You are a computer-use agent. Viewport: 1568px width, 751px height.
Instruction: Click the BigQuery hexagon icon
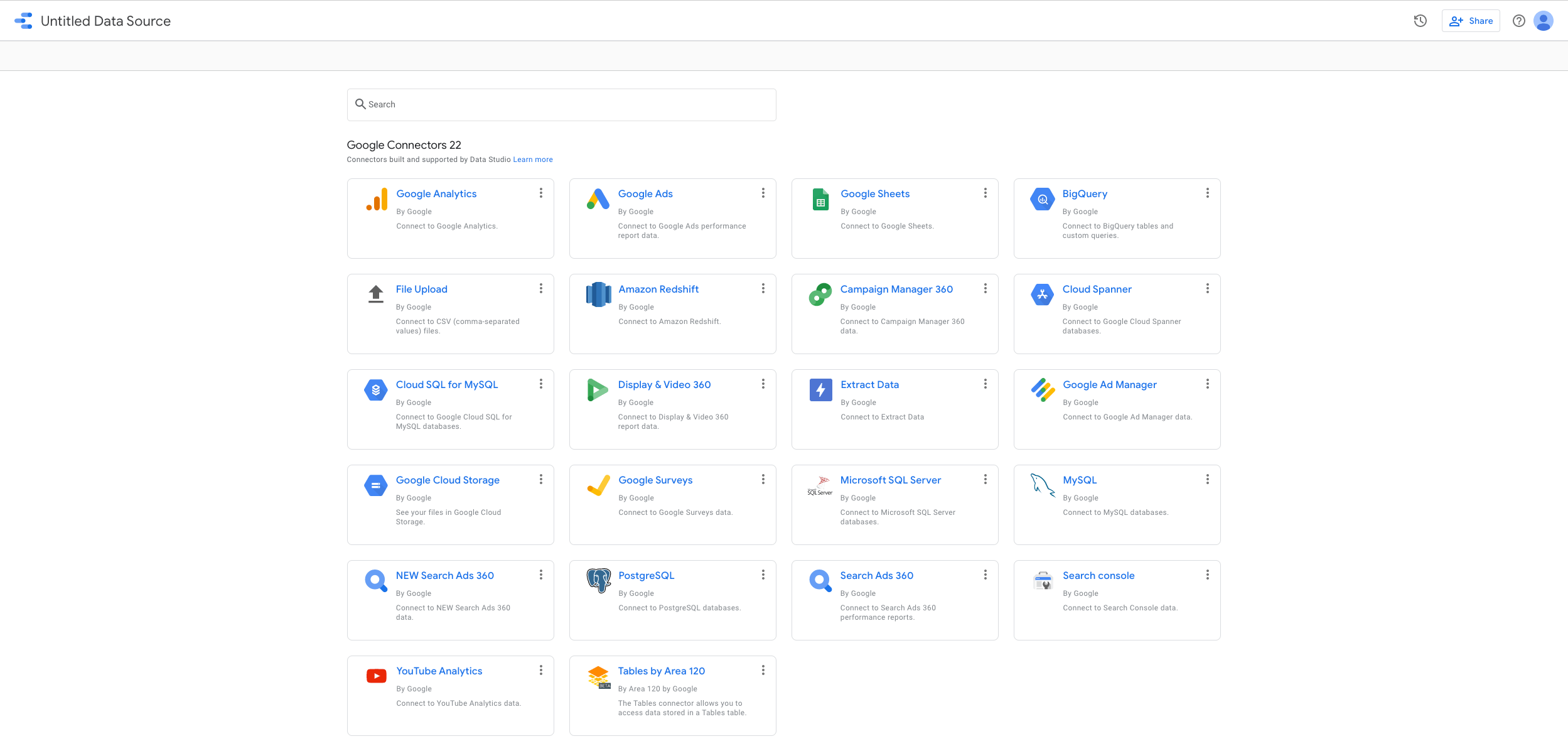(1042, 200)
